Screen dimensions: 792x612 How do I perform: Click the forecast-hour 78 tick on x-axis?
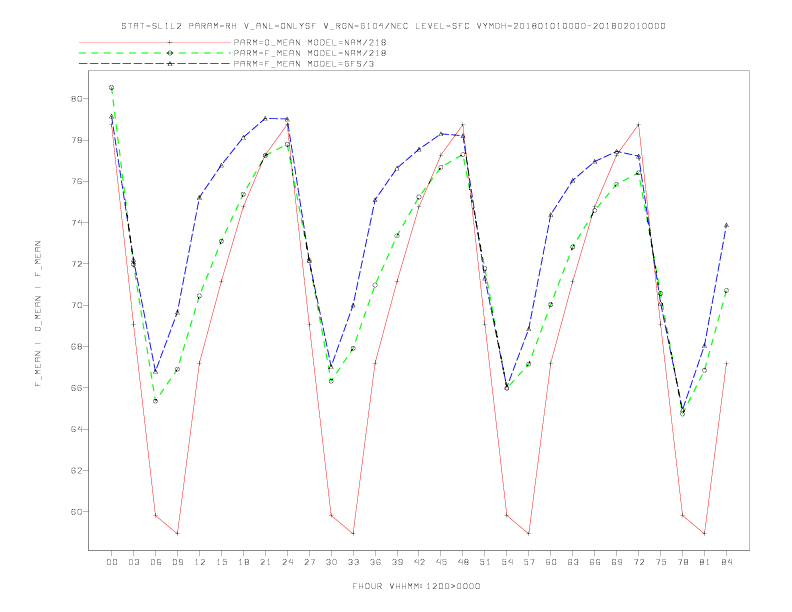click(x=682, y=562)
